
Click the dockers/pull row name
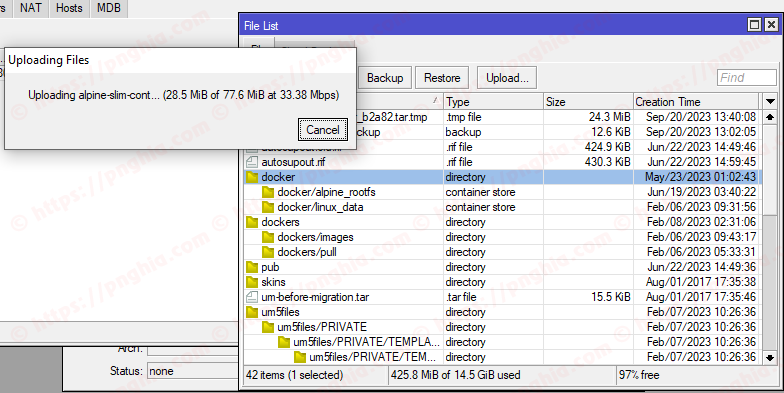pos(307,252)
